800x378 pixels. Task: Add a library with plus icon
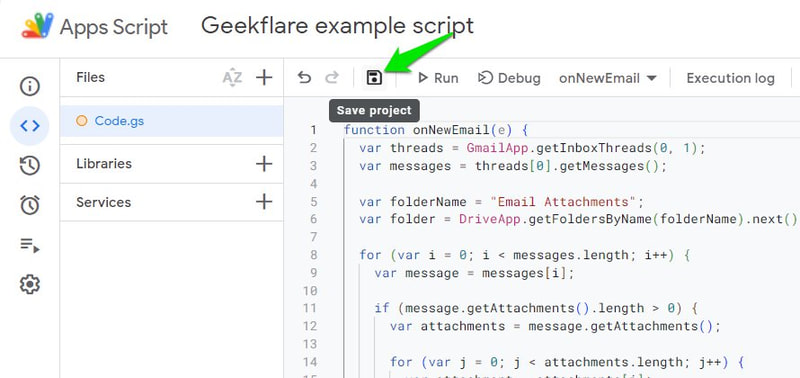point(264,164)
